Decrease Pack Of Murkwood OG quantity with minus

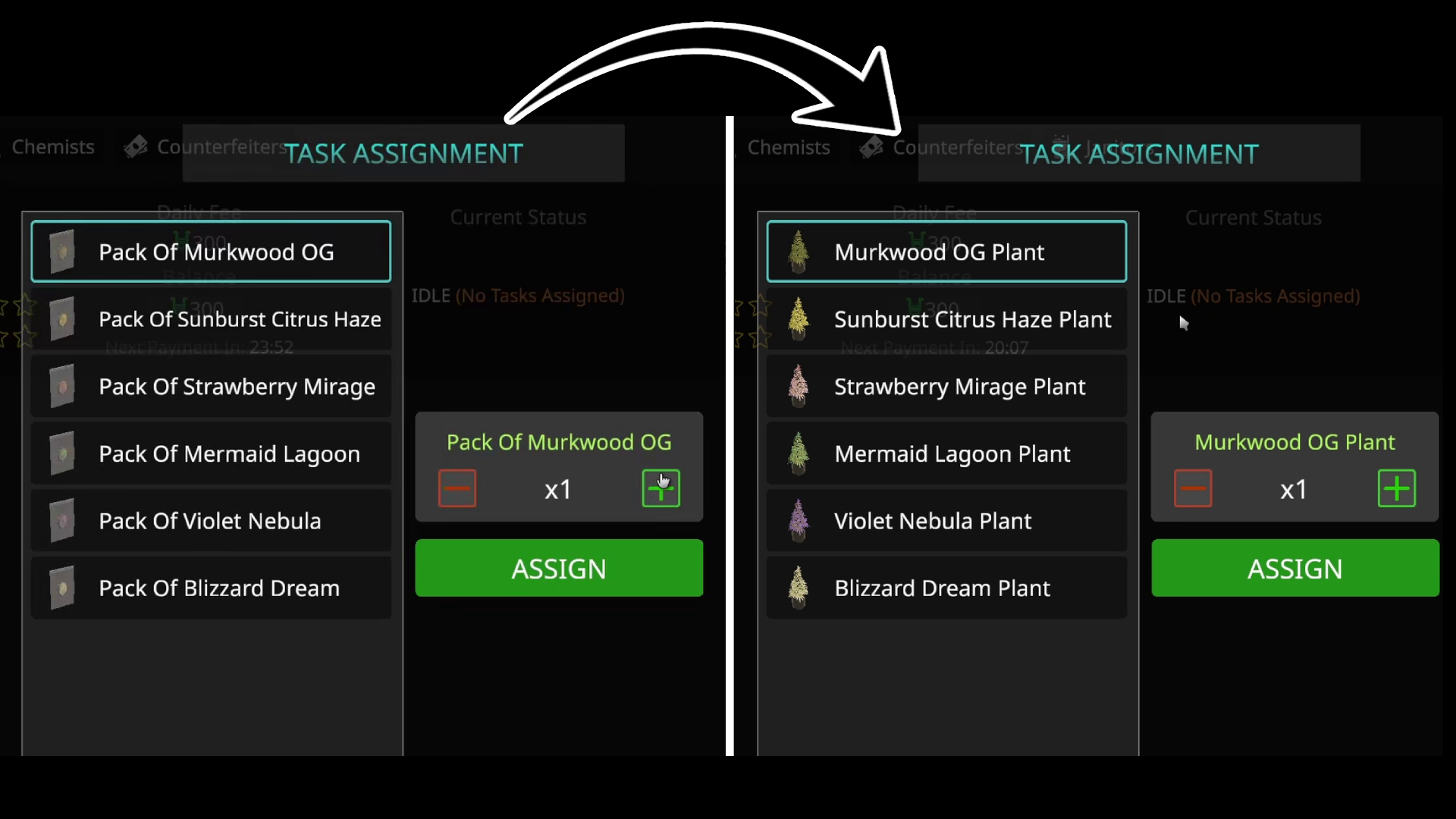457,488
